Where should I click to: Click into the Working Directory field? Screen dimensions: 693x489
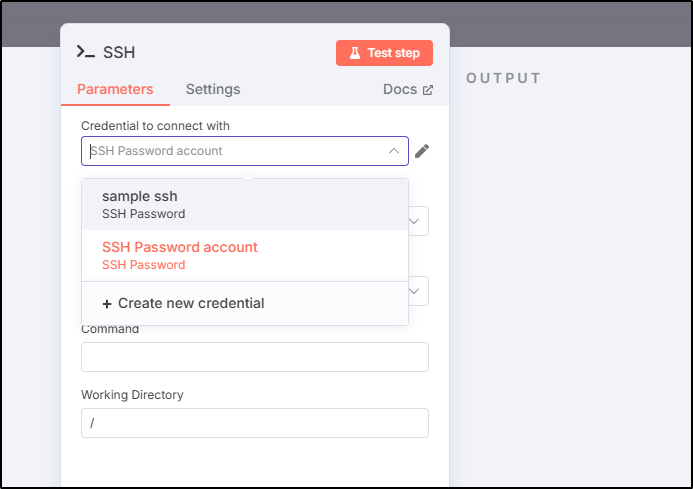coord(255,423)
